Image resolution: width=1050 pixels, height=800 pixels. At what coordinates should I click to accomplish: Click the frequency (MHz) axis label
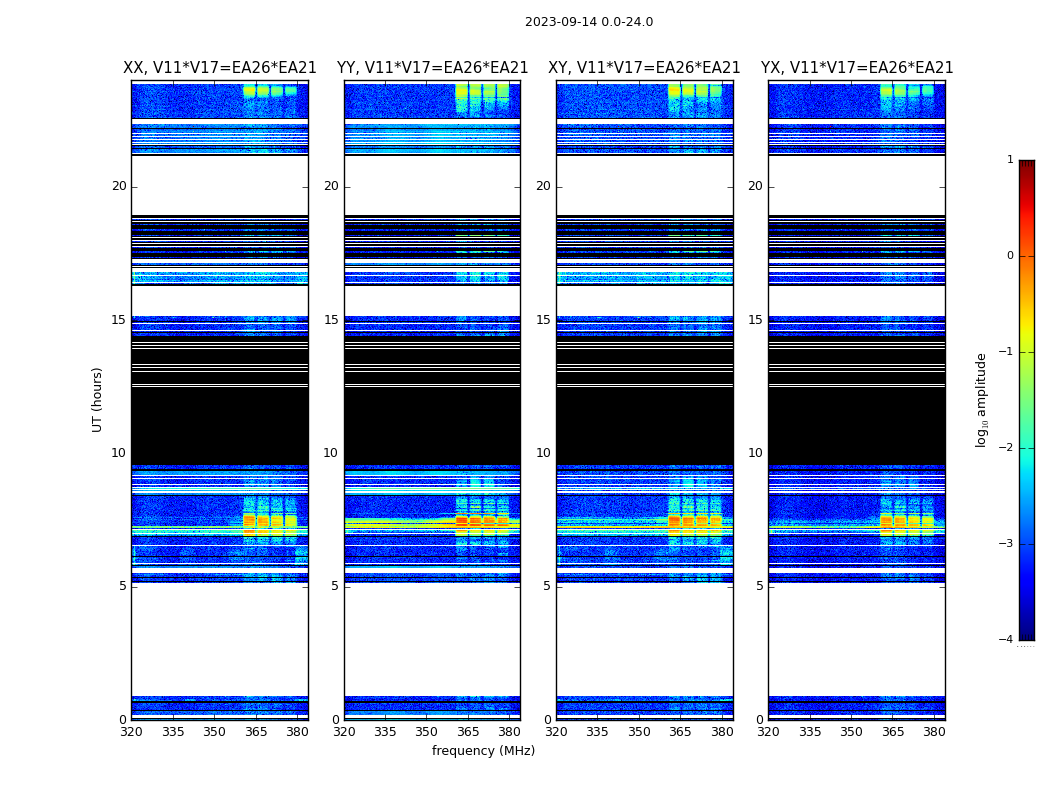(x=483, y=751)
